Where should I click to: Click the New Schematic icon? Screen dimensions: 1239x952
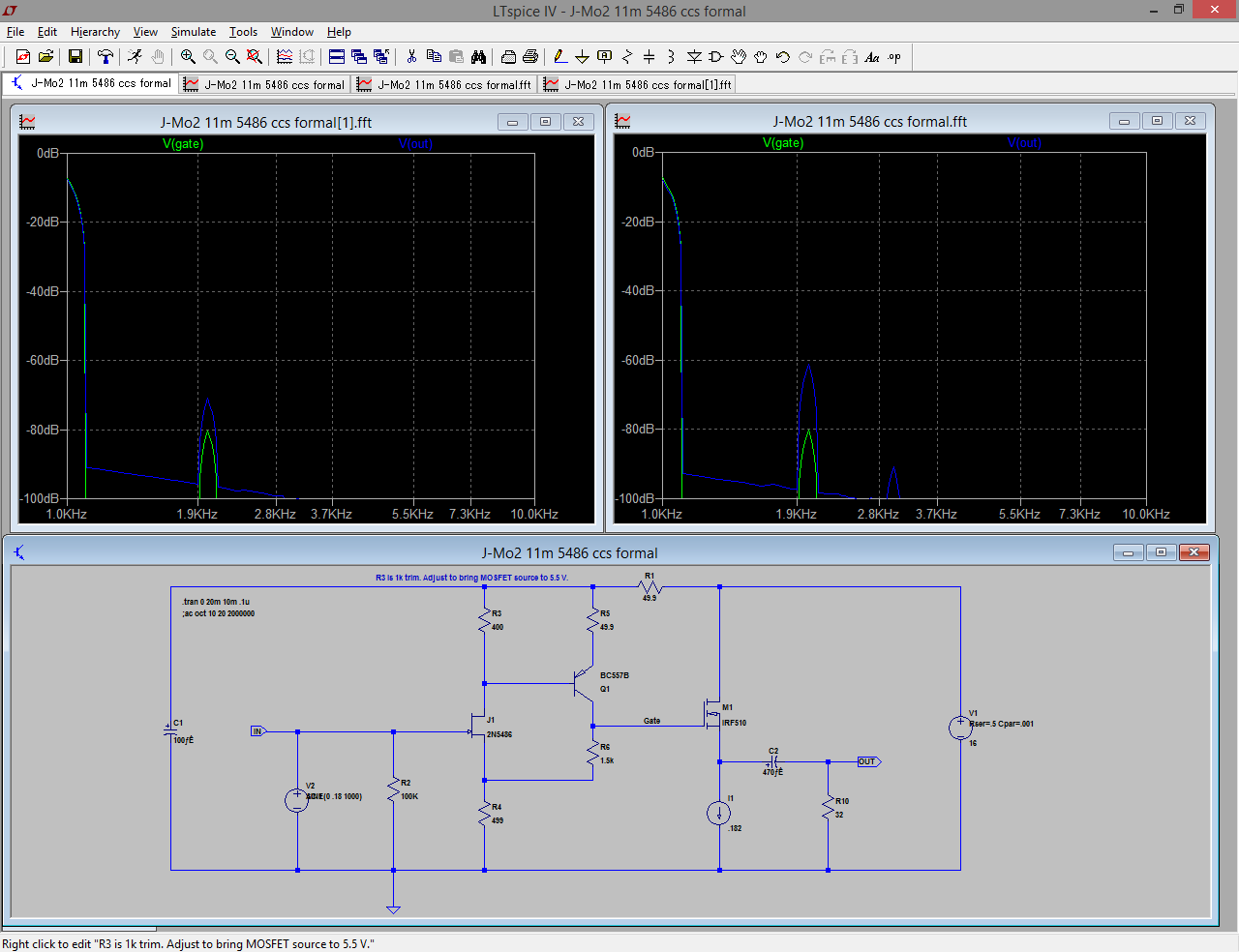[x=23, y=57]
